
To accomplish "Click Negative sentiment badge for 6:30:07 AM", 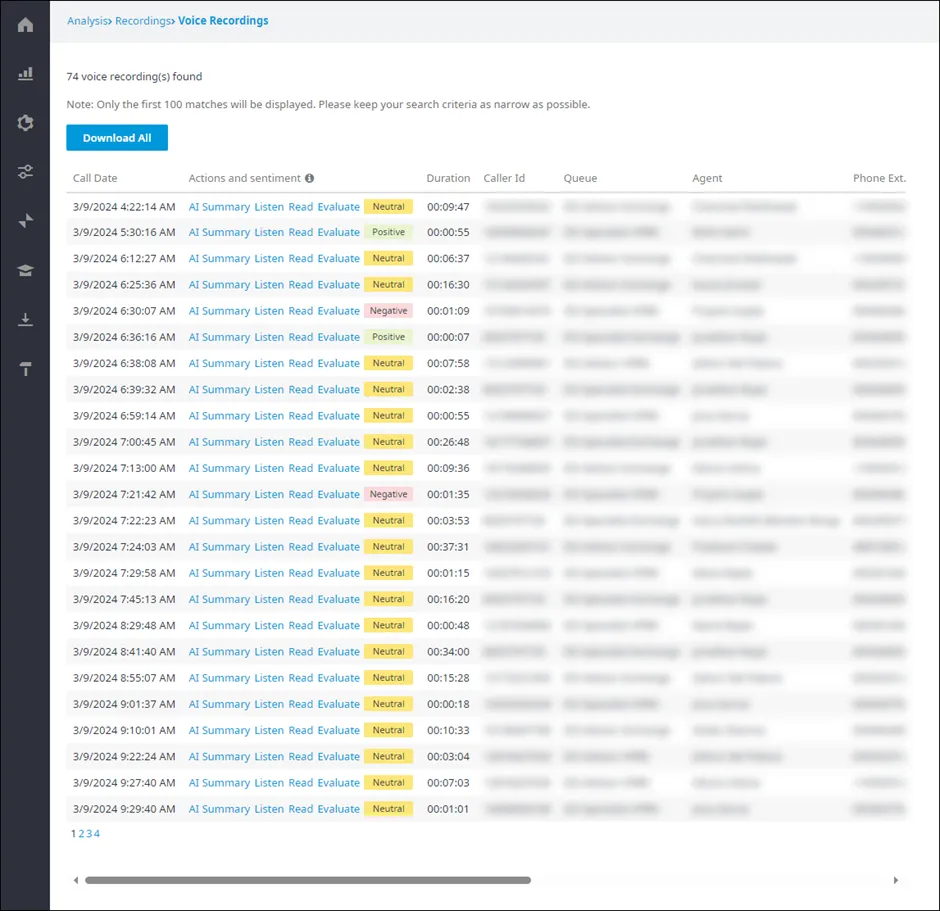I will [388, 311].
